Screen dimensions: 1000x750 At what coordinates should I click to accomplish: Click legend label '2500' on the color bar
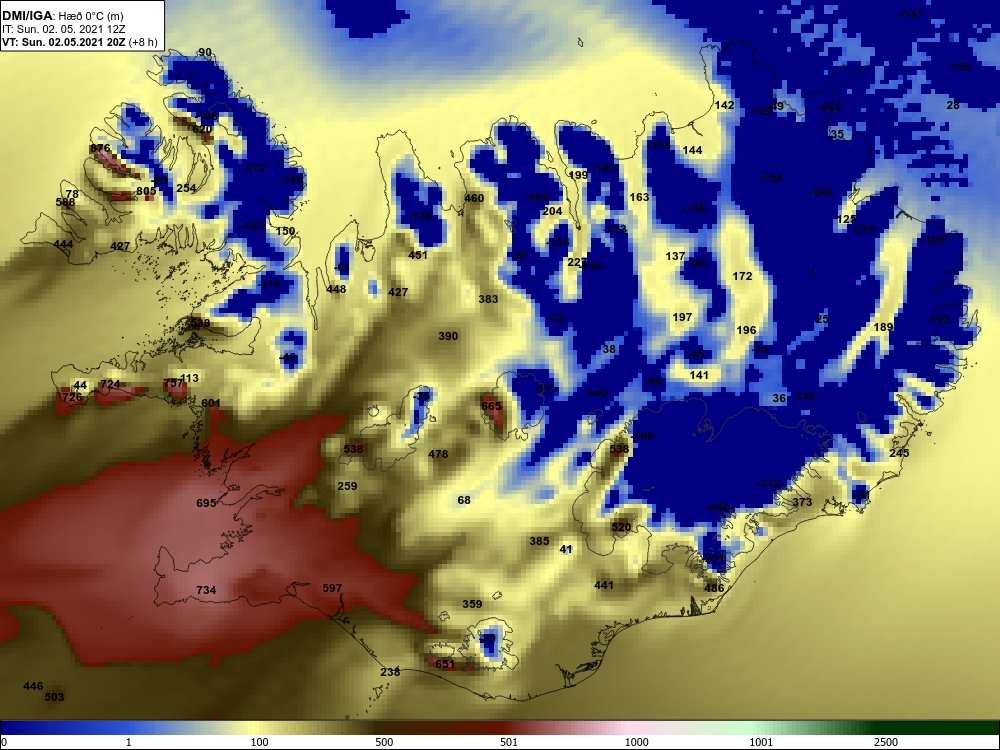(x=886, y=742)
